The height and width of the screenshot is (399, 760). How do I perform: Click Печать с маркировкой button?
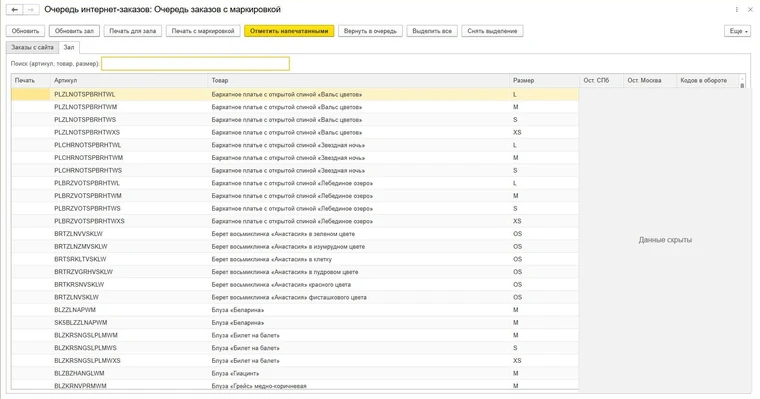203,31
